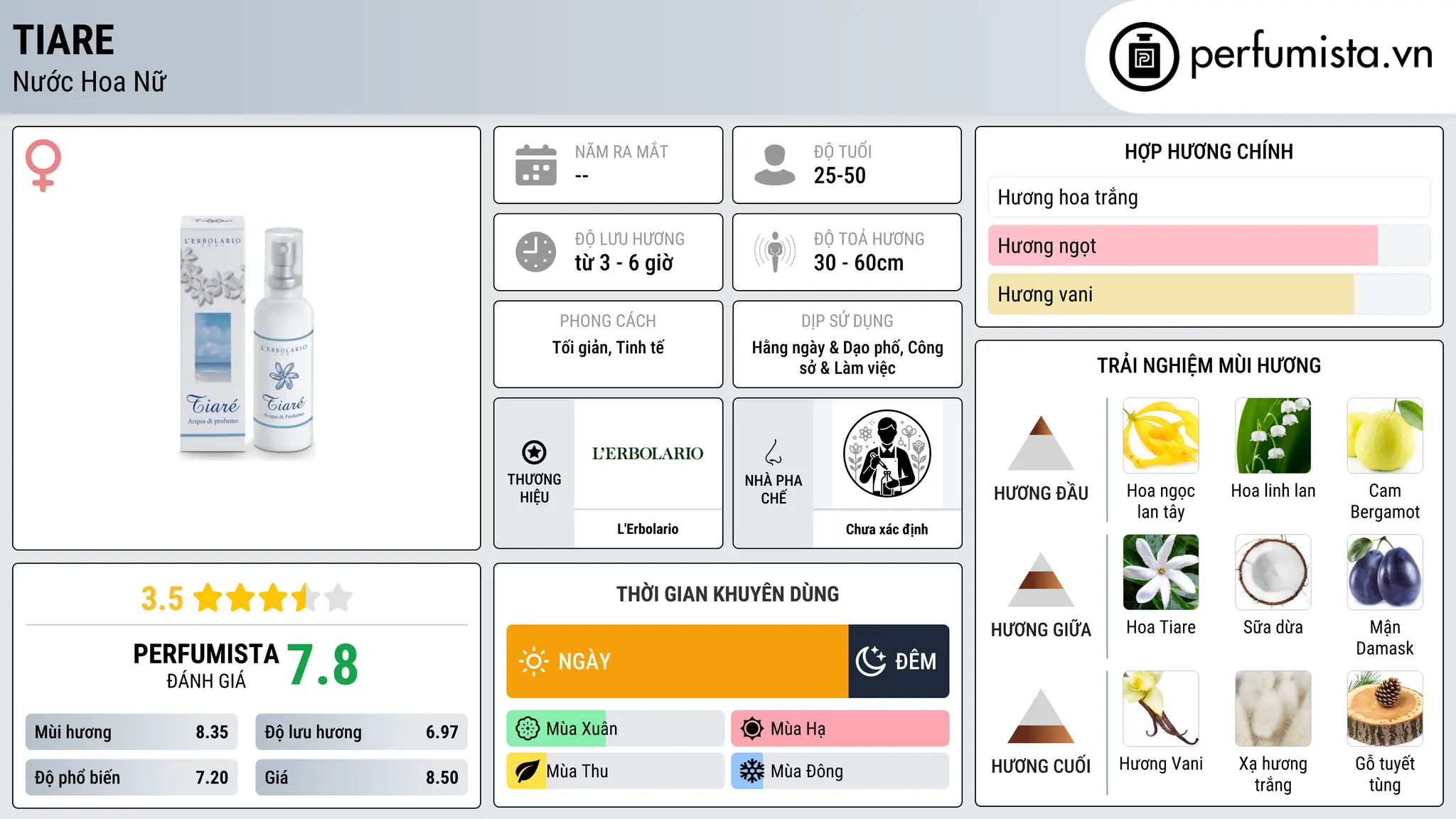Image resolution: width=1456 pixels, height=819 pixels.
Task: Open the Hoa ngọc lan tây note image
Action: click(1161, 436)
